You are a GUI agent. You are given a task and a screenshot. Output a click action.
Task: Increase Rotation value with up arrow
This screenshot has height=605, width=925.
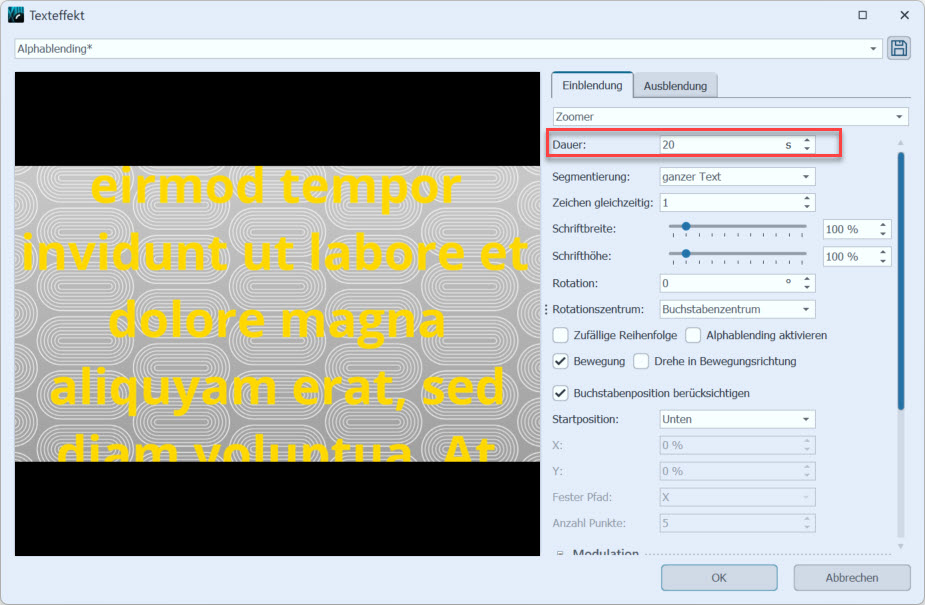pos(807,279)
